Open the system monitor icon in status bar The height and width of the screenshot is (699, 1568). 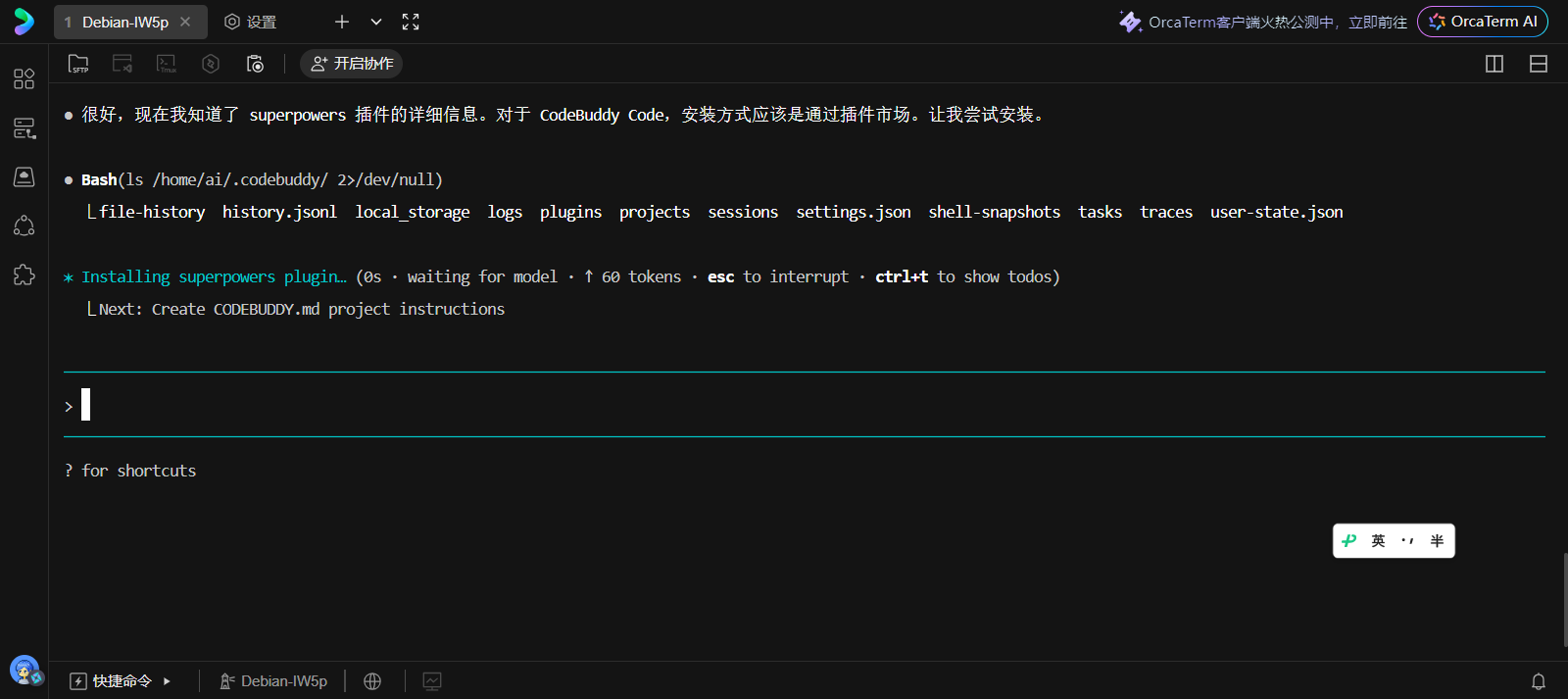tap(432, 681)
